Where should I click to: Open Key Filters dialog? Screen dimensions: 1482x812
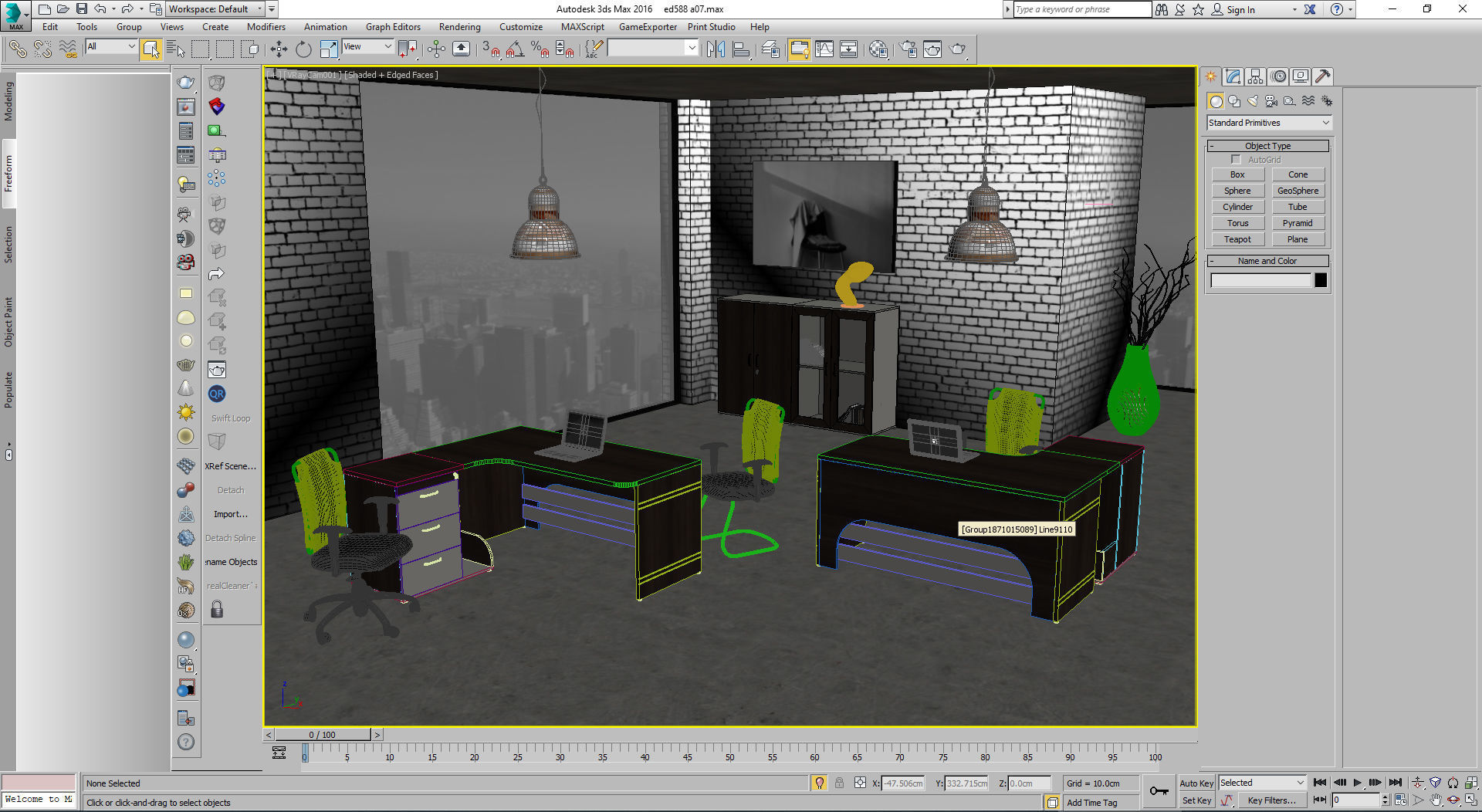pyautogui.click(x=1271, y=800)
